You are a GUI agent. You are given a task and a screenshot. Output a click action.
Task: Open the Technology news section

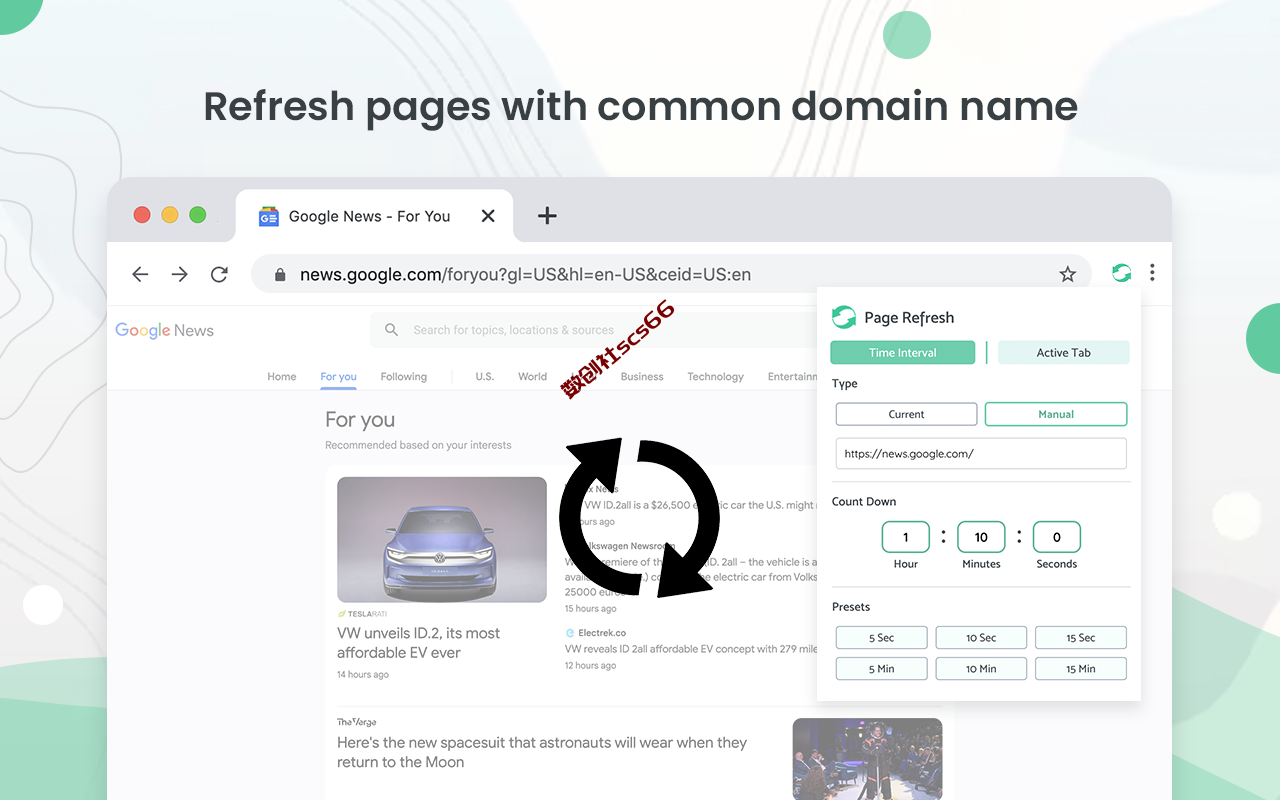[x=716, y=377]
